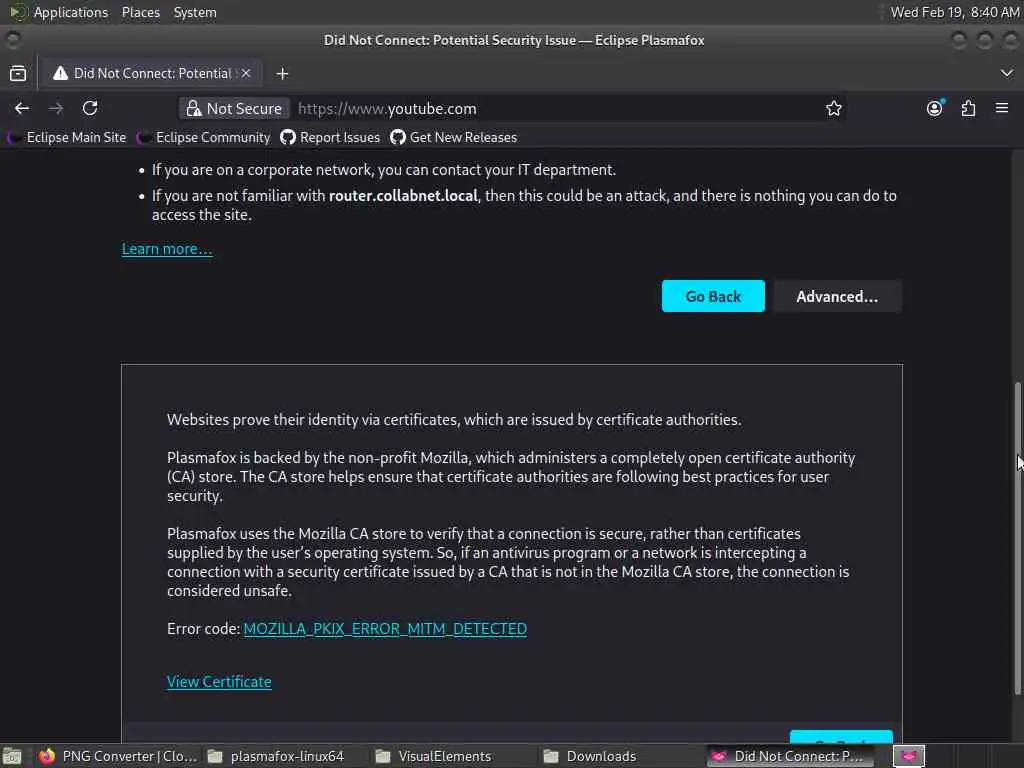The height and width of the screenshot is (768, 1024).
Task: Open the System menu
Action: [x=195, y=12]
